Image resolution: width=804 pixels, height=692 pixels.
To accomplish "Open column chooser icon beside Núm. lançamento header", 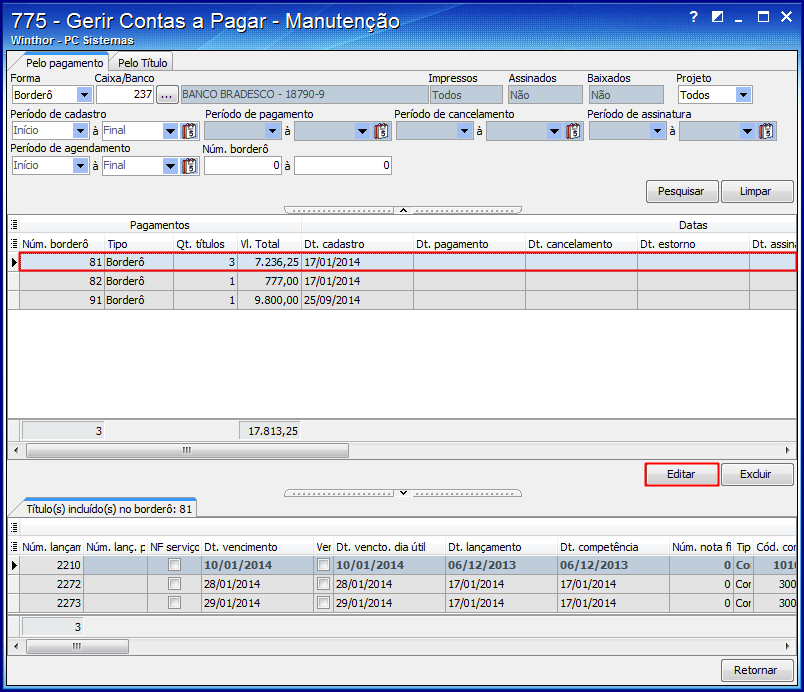I will [x=14, y=547].
